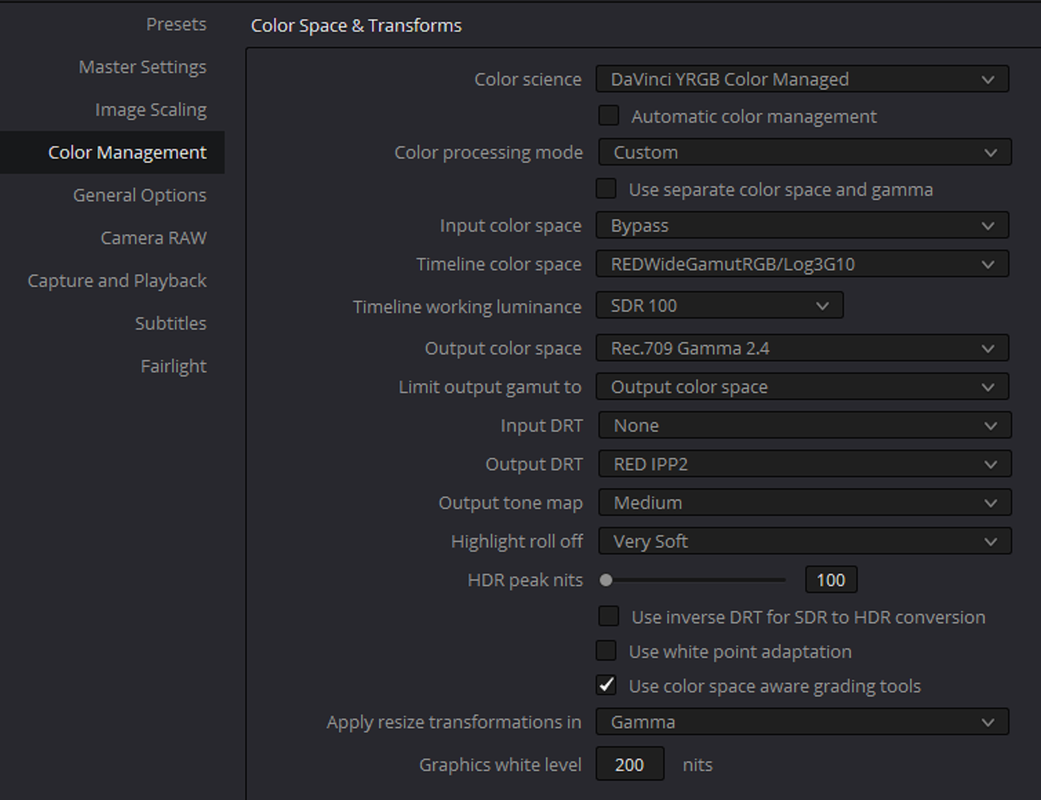Open Timeline color space dropdown
Screen dimensions: 1041x800
802,264
